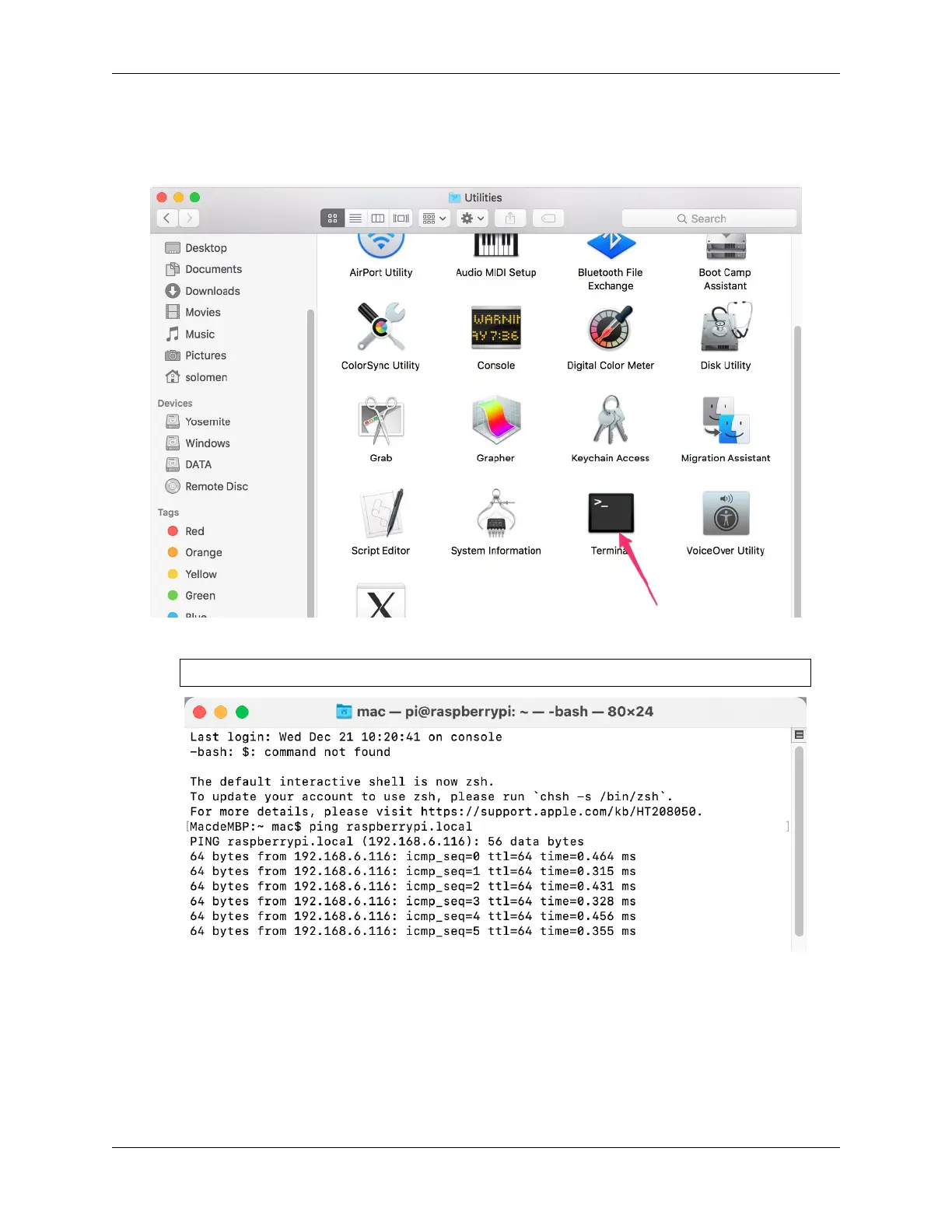The width and height of the screenshot is (952, 1232).
Task: Open the Console app icon
Action: [496, 327]
